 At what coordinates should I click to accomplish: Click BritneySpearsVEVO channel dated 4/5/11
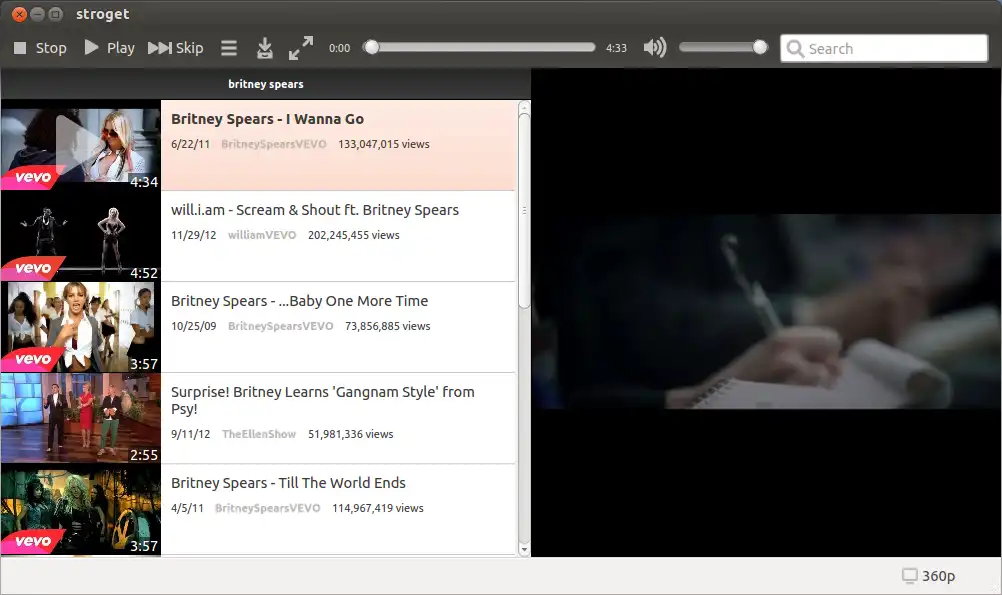point(267,508)
